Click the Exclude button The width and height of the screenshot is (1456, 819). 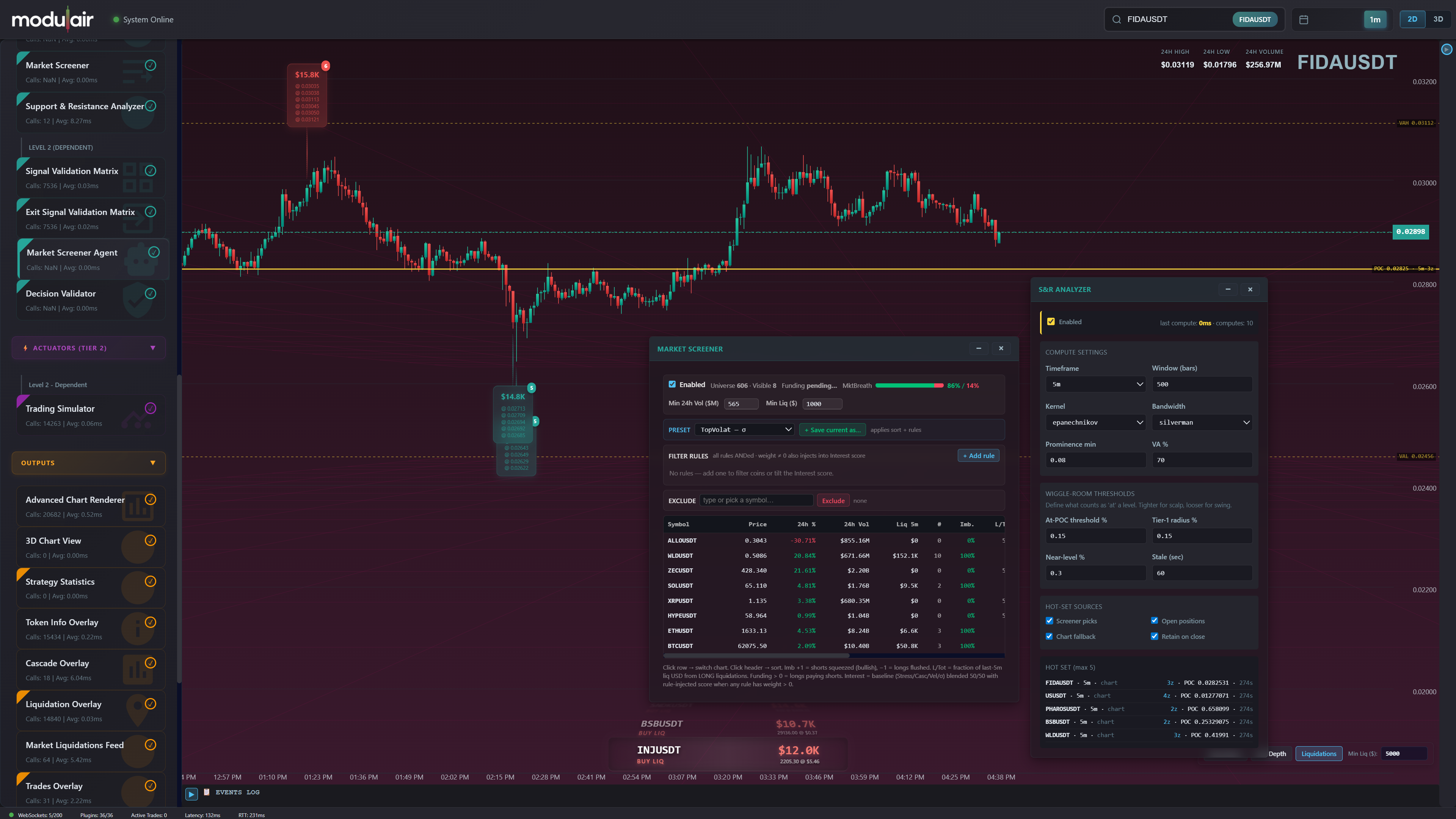point(833,500)
